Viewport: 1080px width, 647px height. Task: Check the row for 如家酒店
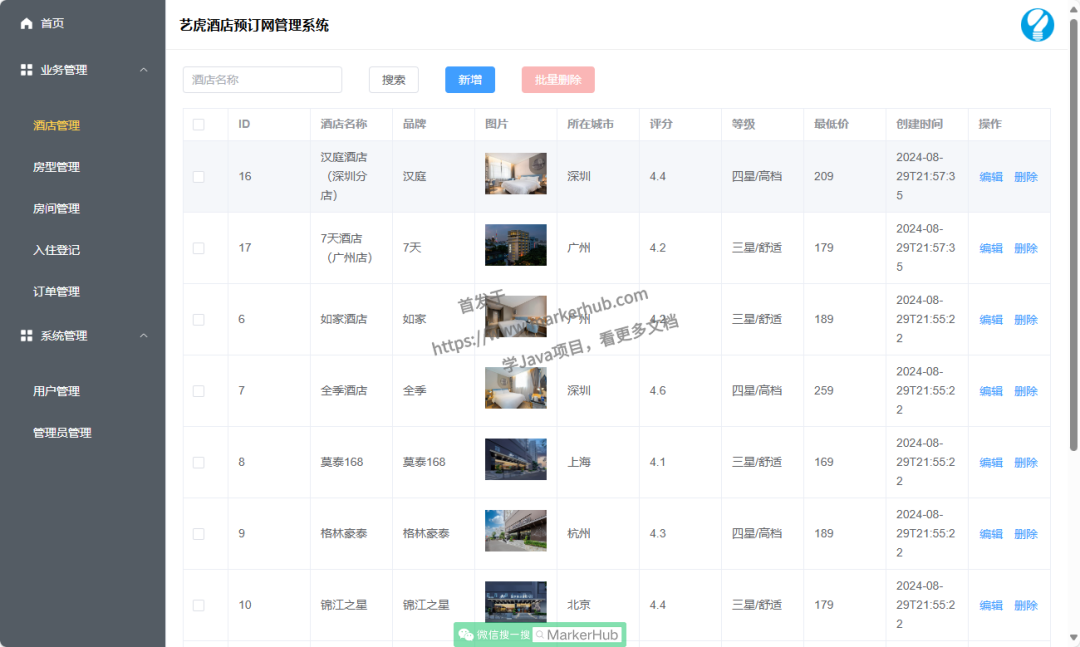tap(198, 320)
